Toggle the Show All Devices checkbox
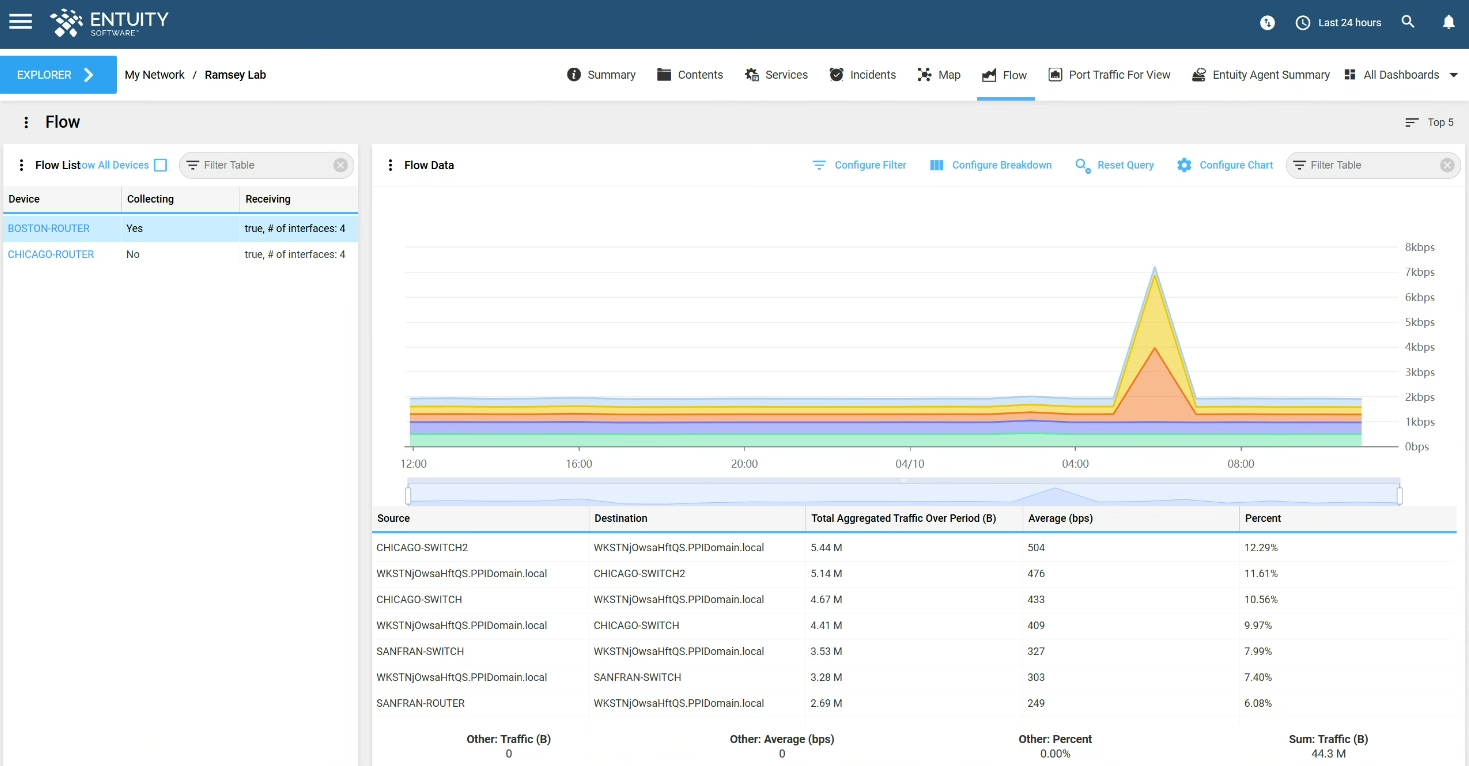Viewport: 1469px width, 766px height. pos(160,165)
